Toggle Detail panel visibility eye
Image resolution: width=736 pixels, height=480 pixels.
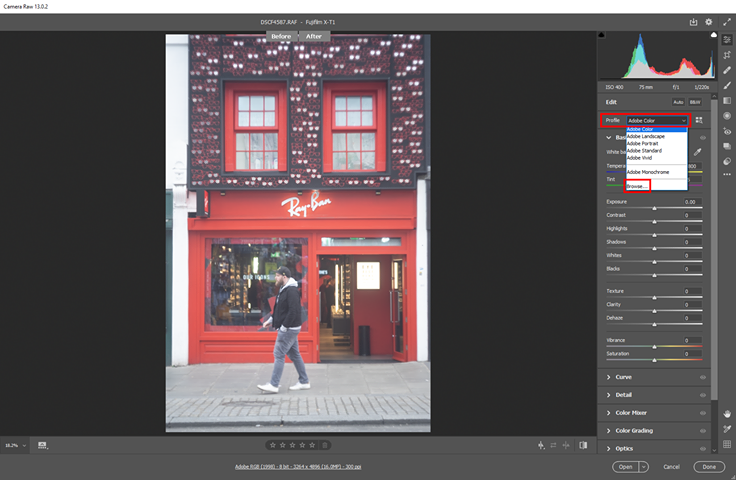pos(703,395)
